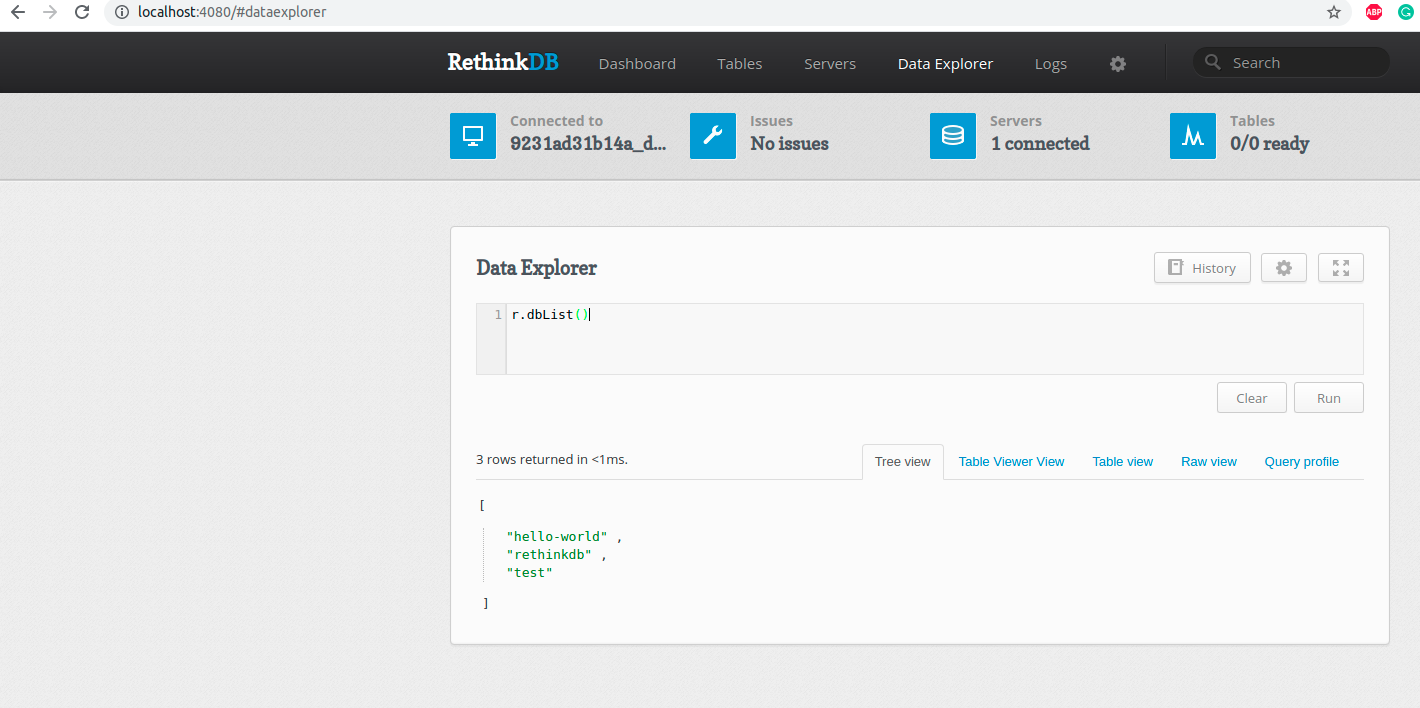This screenshot has height=708, width=1420.
Task: Select the "rethinkdb" result entry
Action: point(549,554)
